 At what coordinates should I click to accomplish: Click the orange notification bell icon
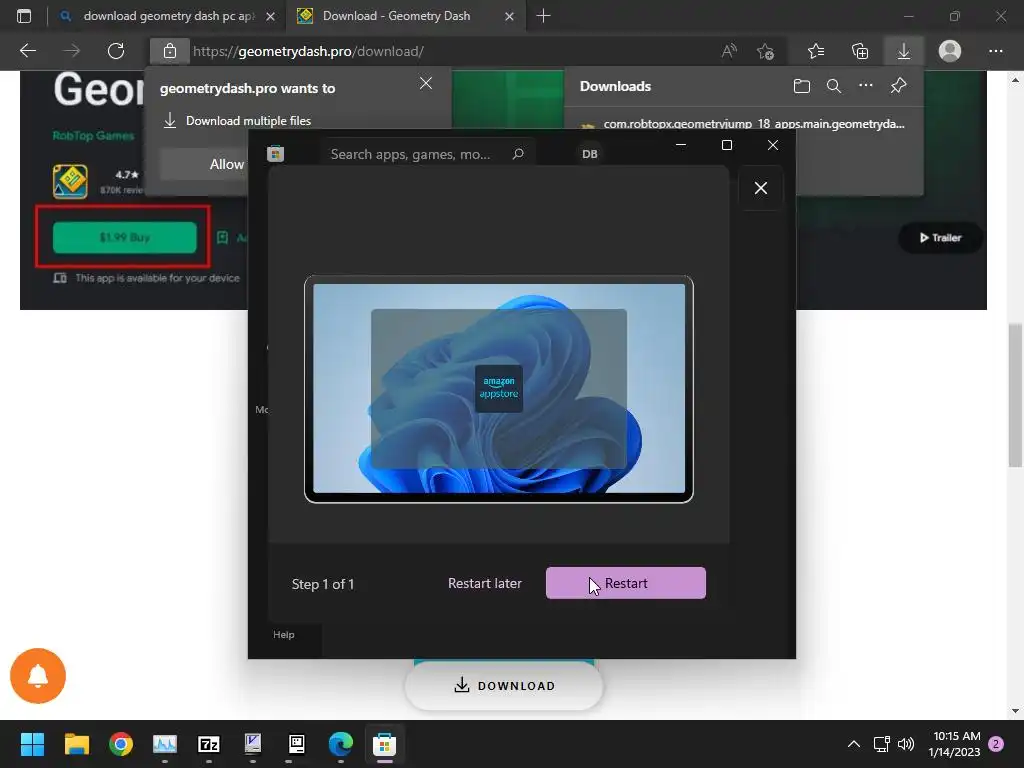click(x=38, y=676)
